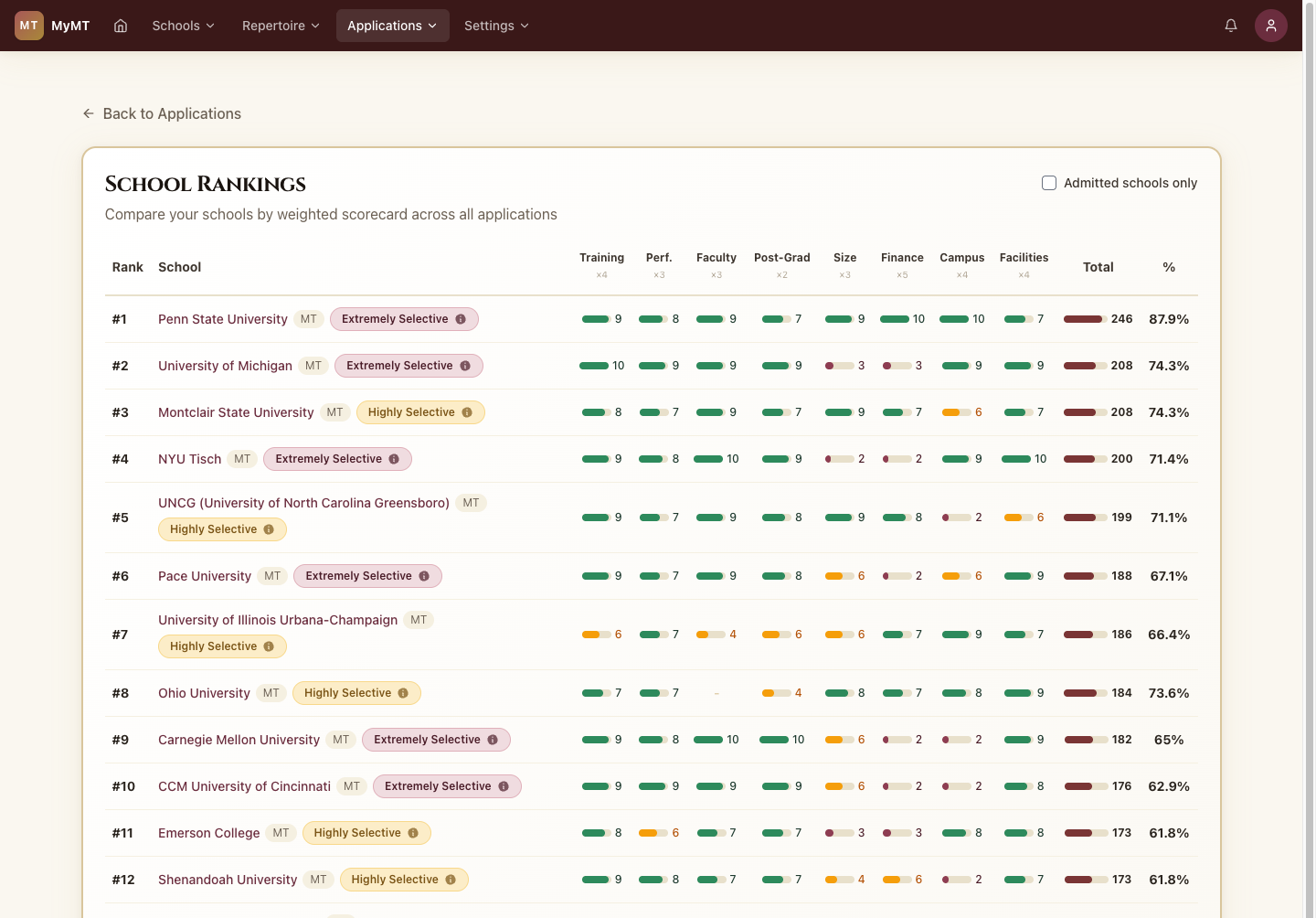This screenshot has height=918, width=1316.
Task: Open notifications bell icon
Action: point(1231,26)
